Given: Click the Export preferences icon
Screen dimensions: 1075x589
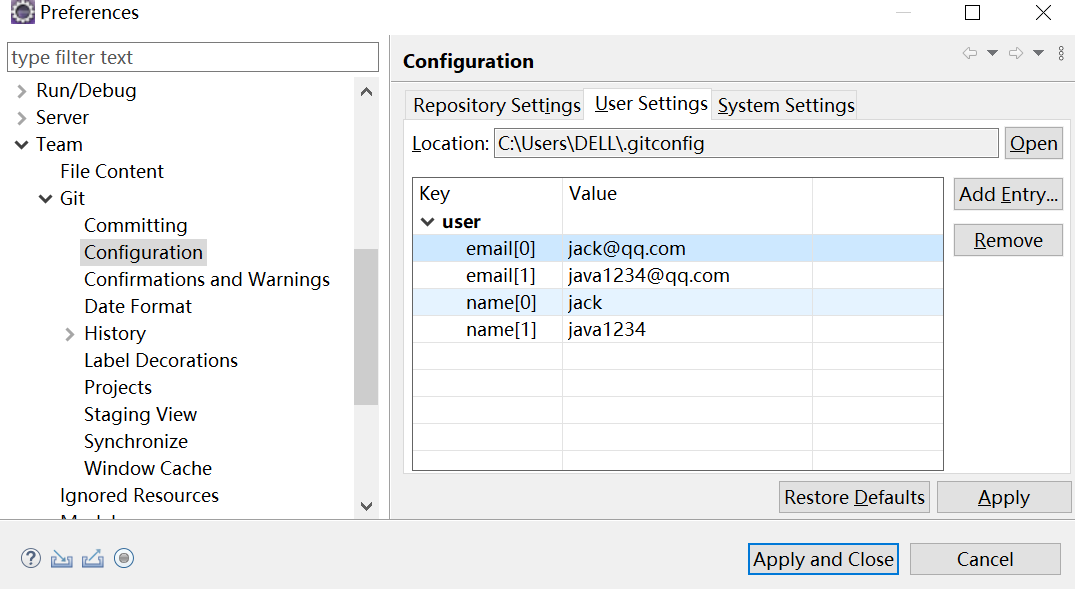Looking at the screenshot, I should [x=93, y=559].
